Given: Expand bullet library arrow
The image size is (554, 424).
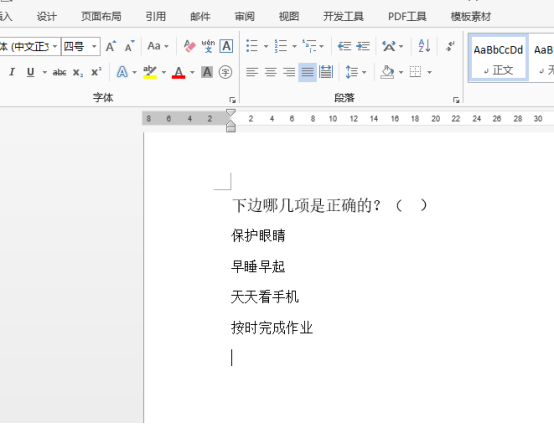Looking at the screenshot, I should pyautogui.click(x=266, y=46).
